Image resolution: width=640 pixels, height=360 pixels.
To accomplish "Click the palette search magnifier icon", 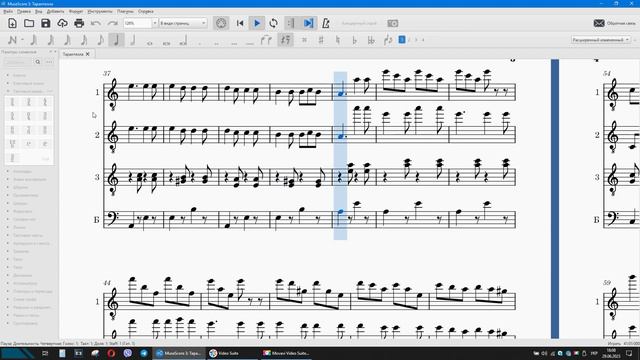I will [38, 62].
